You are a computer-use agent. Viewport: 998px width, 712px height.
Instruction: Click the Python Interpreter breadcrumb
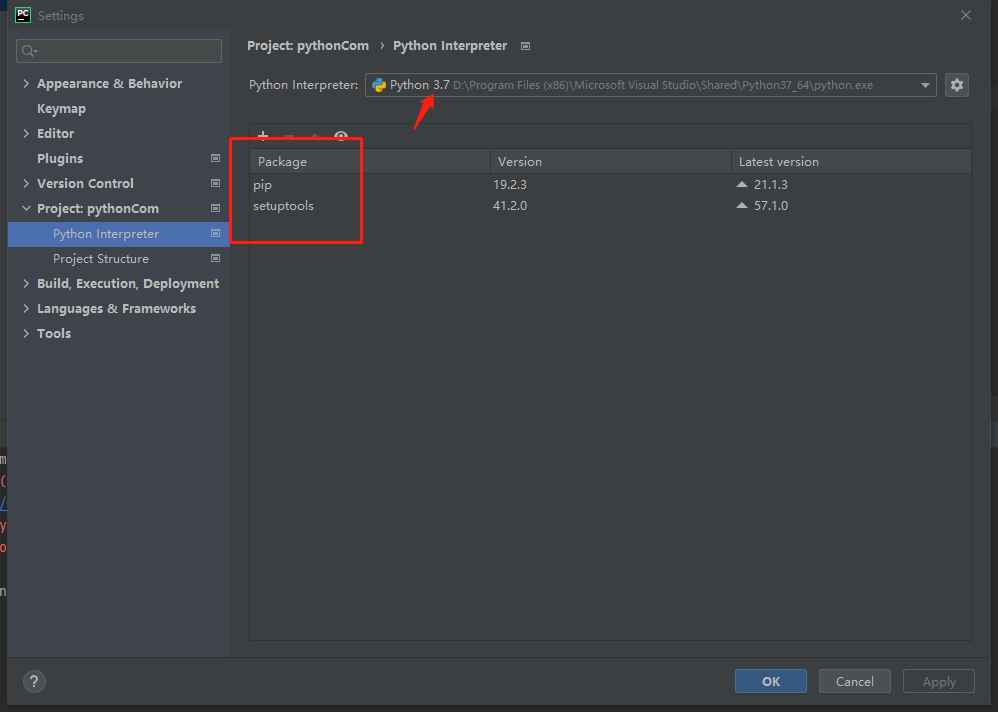[450, 45]
